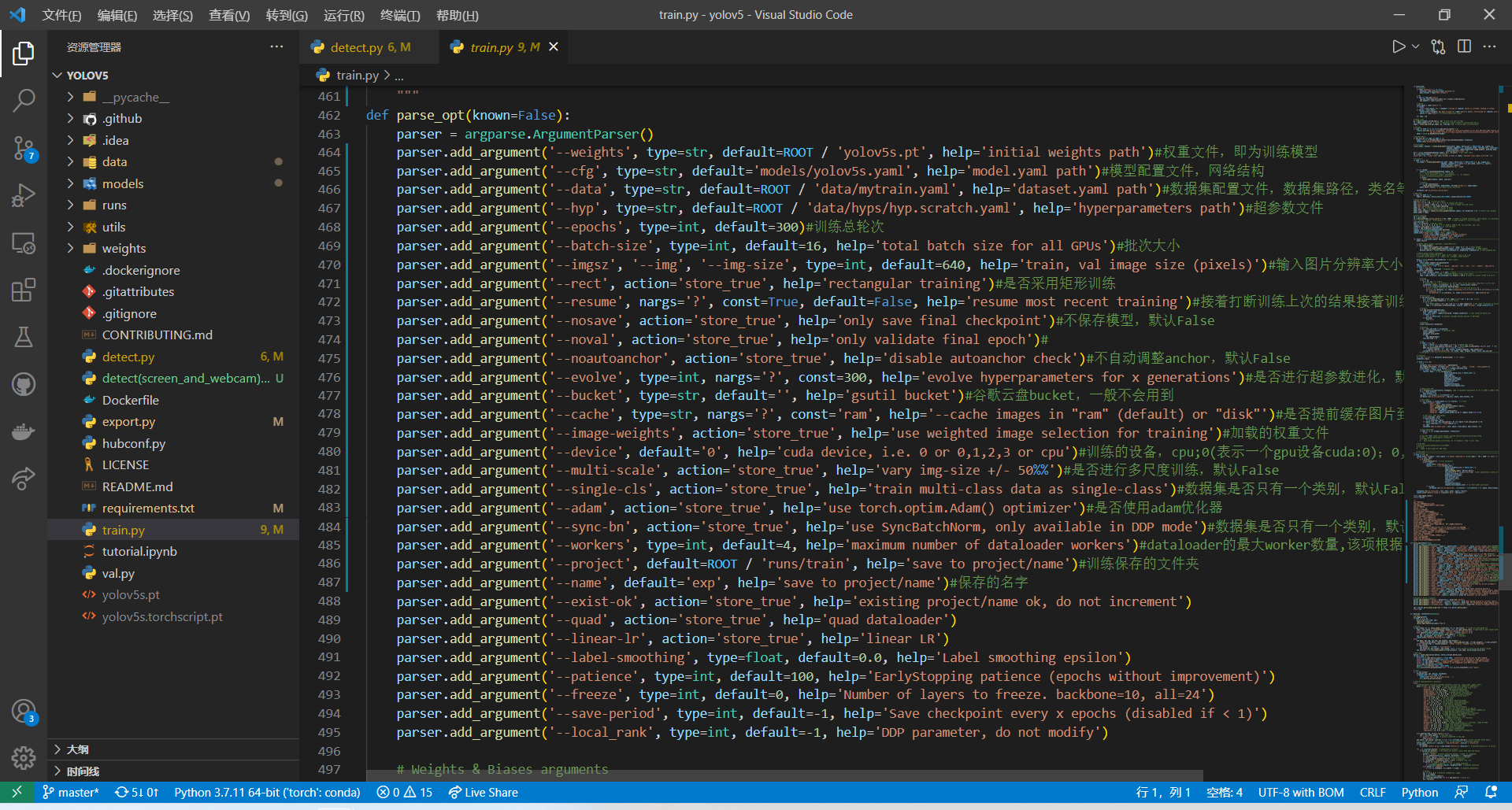Run the Python file with play button
Viewport: 1512px width, 810px height.
(x=1398, y=46)
